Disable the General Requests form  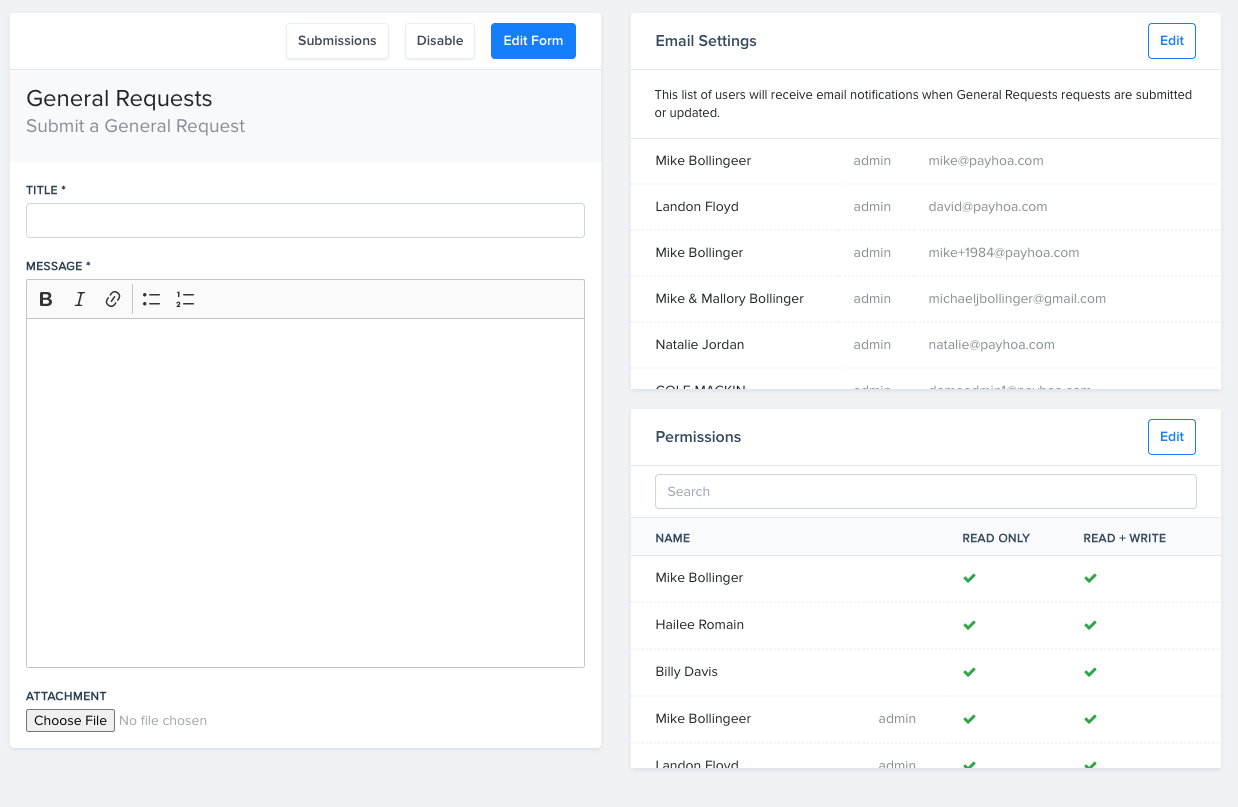click(440, 41)
